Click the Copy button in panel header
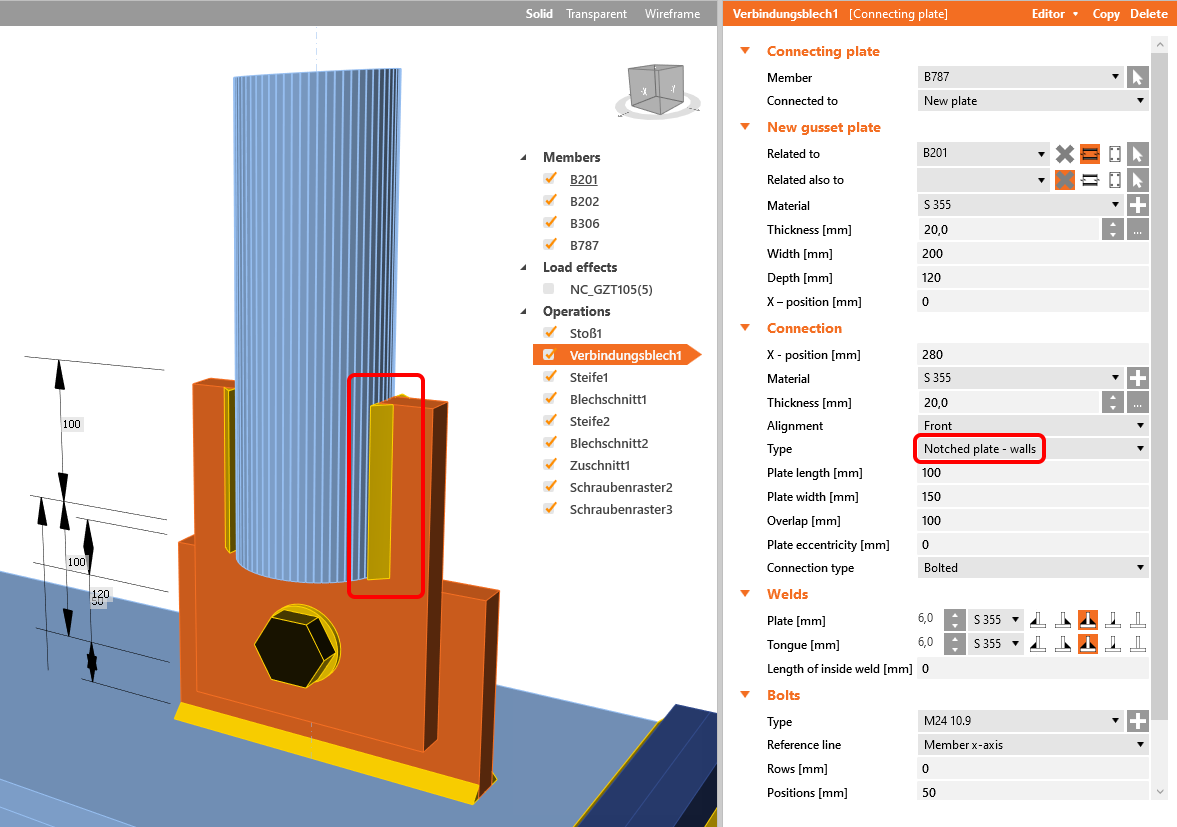The image size is (1177, 827). [x=1106, y=14]
